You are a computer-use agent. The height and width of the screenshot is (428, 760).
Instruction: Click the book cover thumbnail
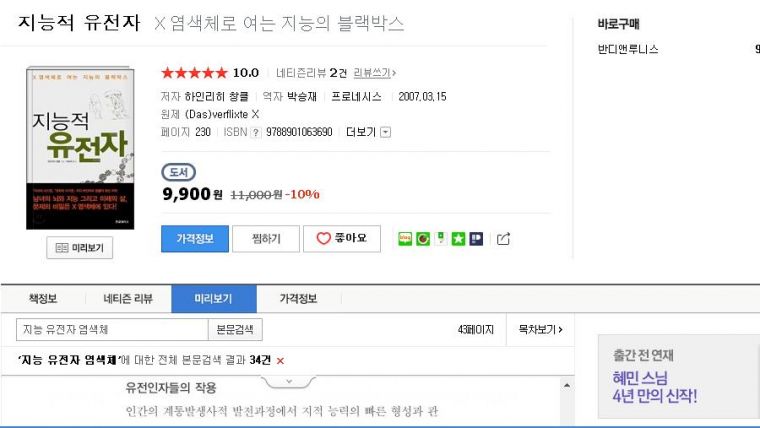pyautogui.click(x=80, y=148)
